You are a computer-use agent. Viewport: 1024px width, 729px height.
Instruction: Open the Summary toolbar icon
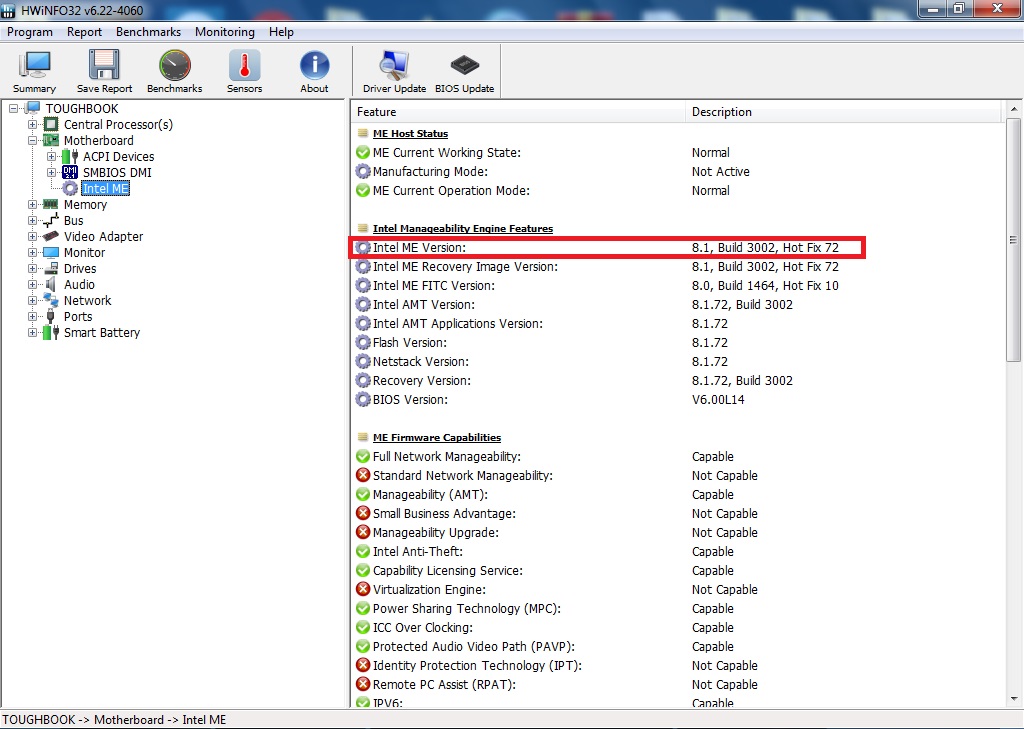(35, 71)
